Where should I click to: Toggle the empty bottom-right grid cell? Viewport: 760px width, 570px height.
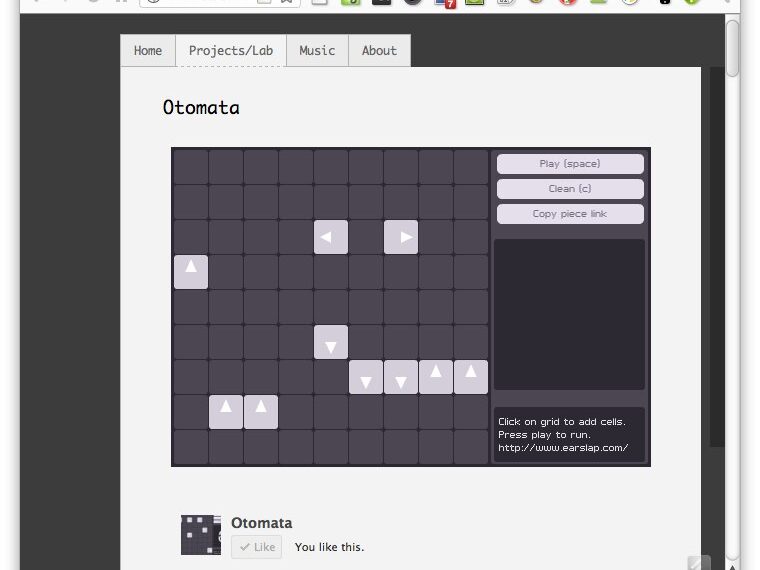coord(471,447)
